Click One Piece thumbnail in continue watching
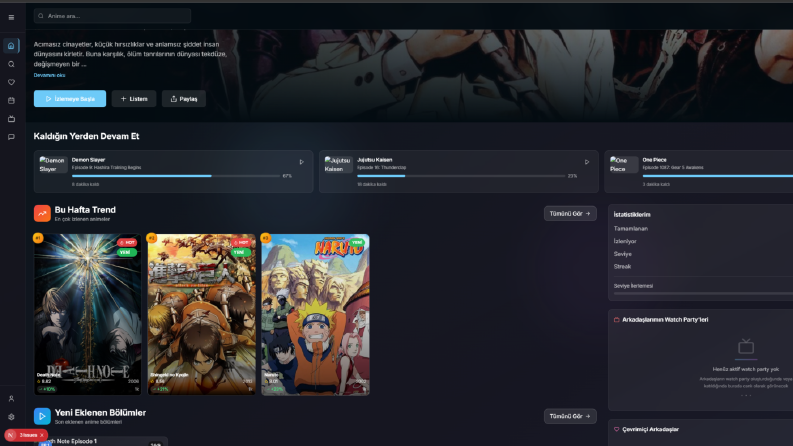 (624, 165)
